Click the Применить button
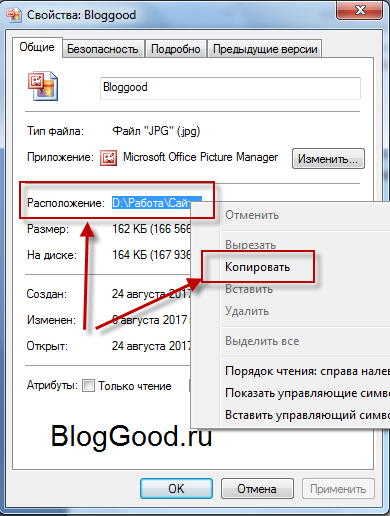The height and width of the screenshot is (516, 390). [338, 489]
